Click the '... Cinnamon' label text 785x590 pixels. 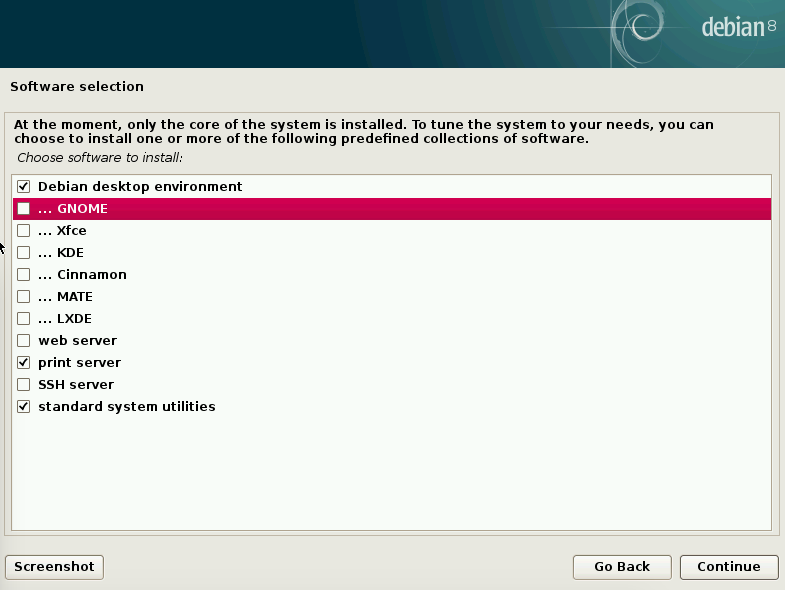tap(82, 275)
